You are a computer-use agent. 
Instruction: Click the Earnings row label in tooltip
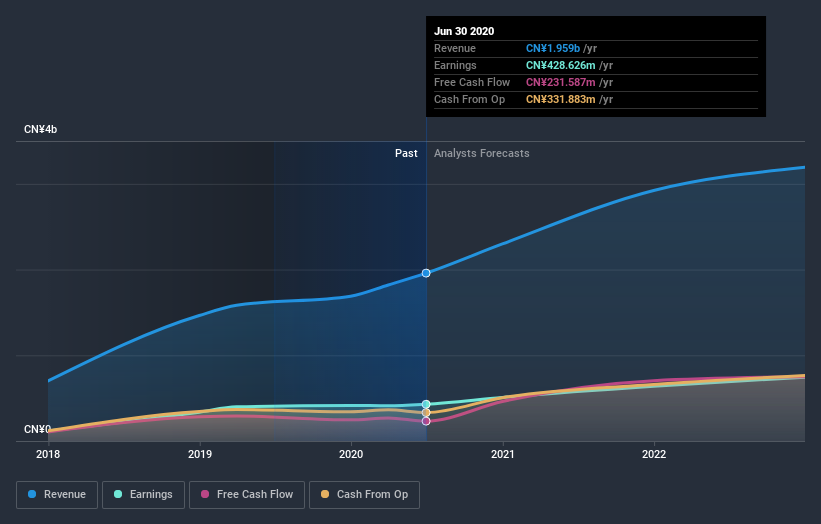455,65
